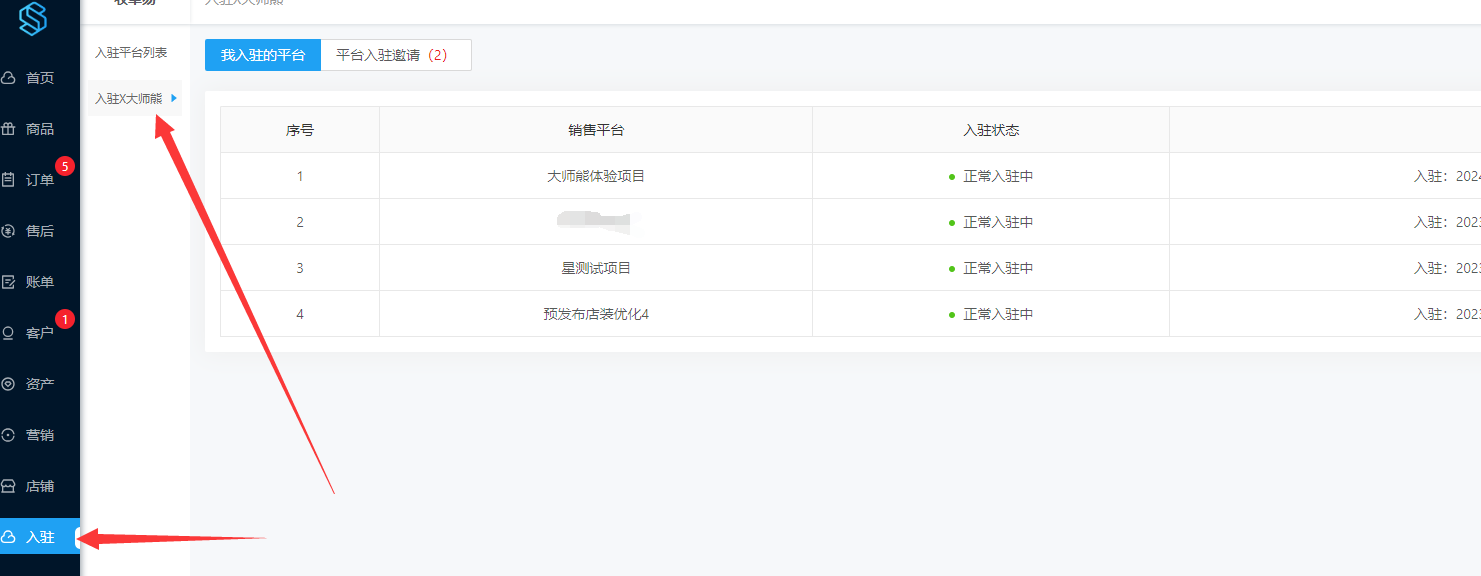Click the 首页 home icon in sidebar

pyautogui.click(x=8, y=78)
